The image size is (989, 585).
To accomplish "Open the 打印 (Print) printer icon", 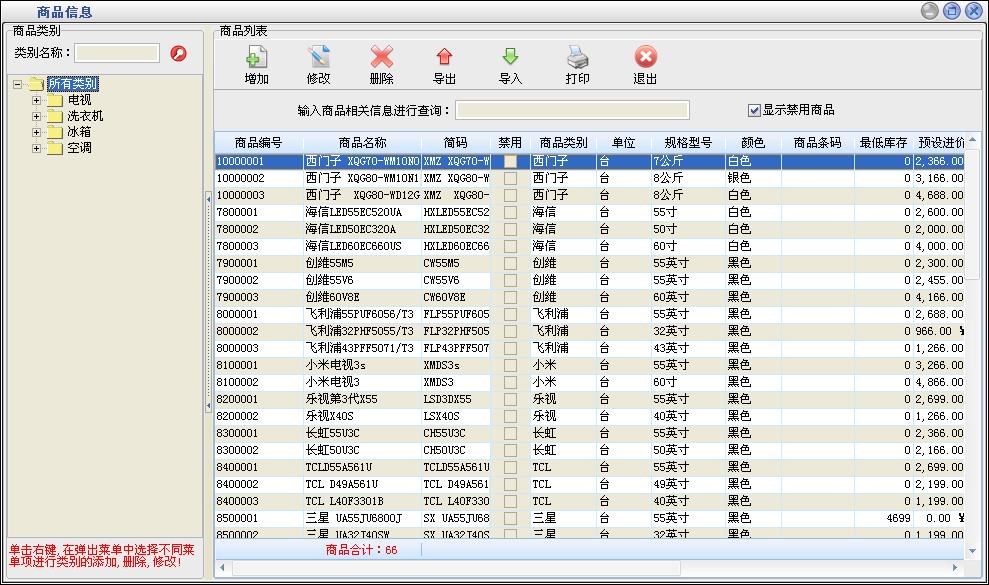I will click(577, 58).
